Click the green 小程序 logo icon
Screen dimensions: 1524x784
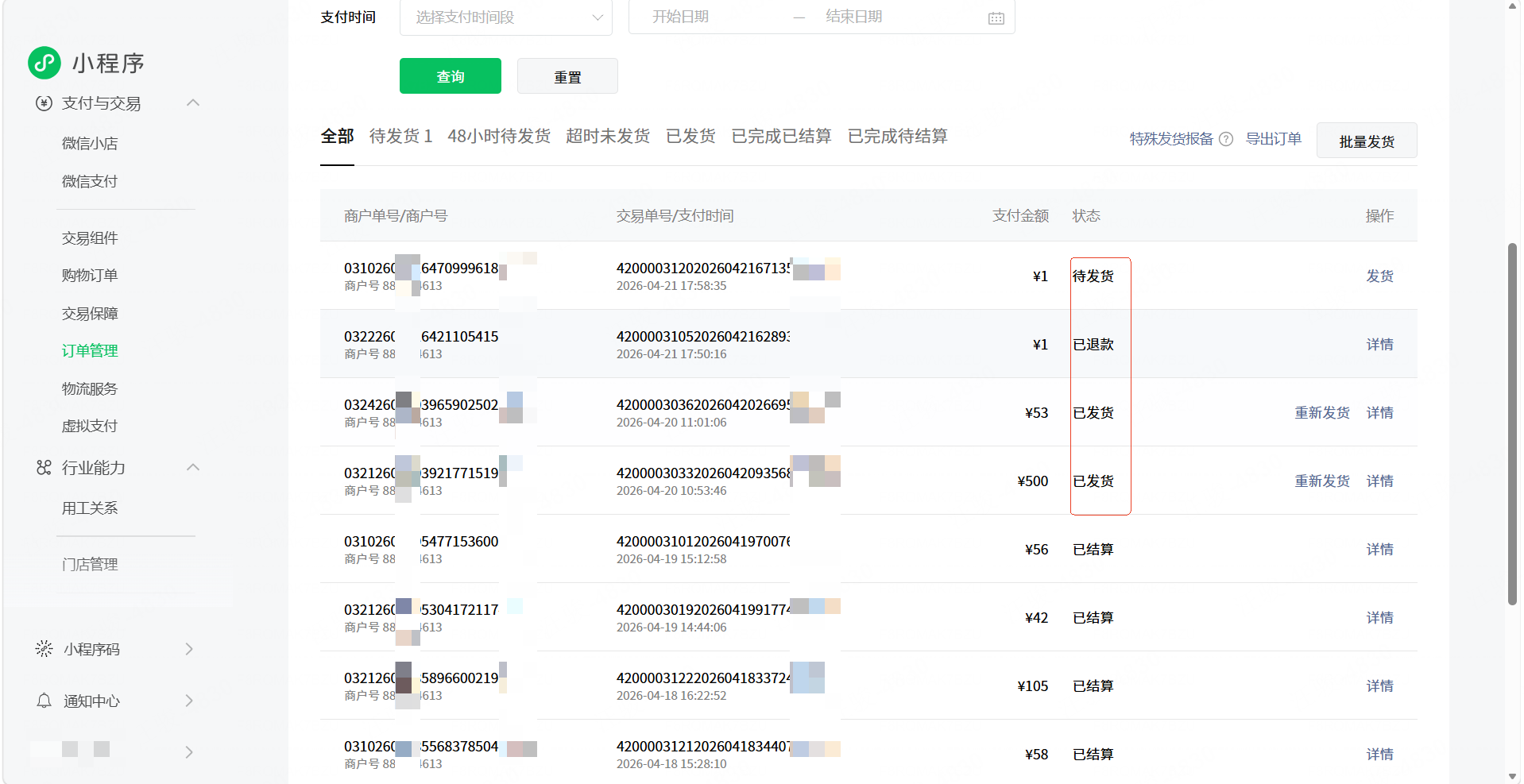click(44, 63)
